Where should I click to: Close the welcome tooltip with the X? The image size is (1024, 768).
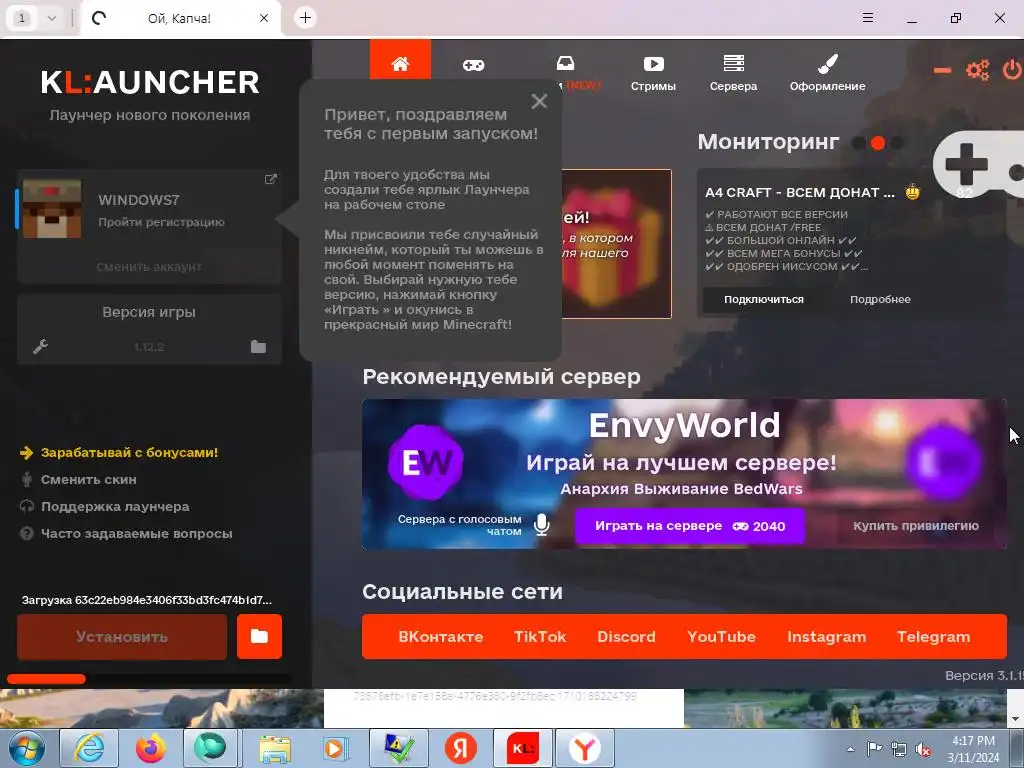point(539,101)
